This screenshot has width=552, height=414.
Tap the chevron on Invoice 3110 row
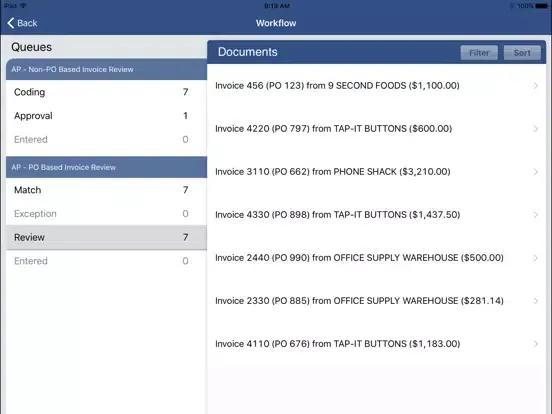(x=536, y=171)
